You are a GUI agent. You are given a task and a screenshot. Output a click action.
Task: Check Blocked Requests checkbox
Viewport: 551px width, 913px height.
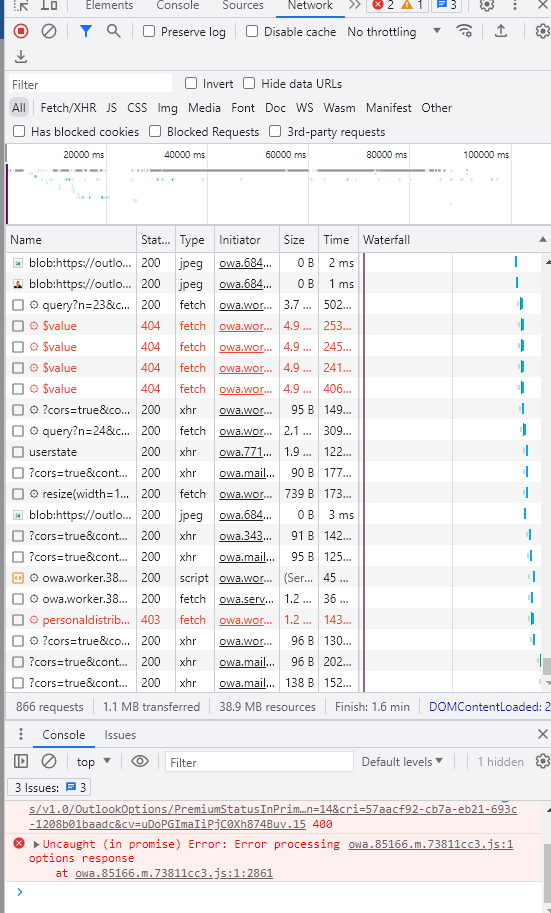pos(155,132)
